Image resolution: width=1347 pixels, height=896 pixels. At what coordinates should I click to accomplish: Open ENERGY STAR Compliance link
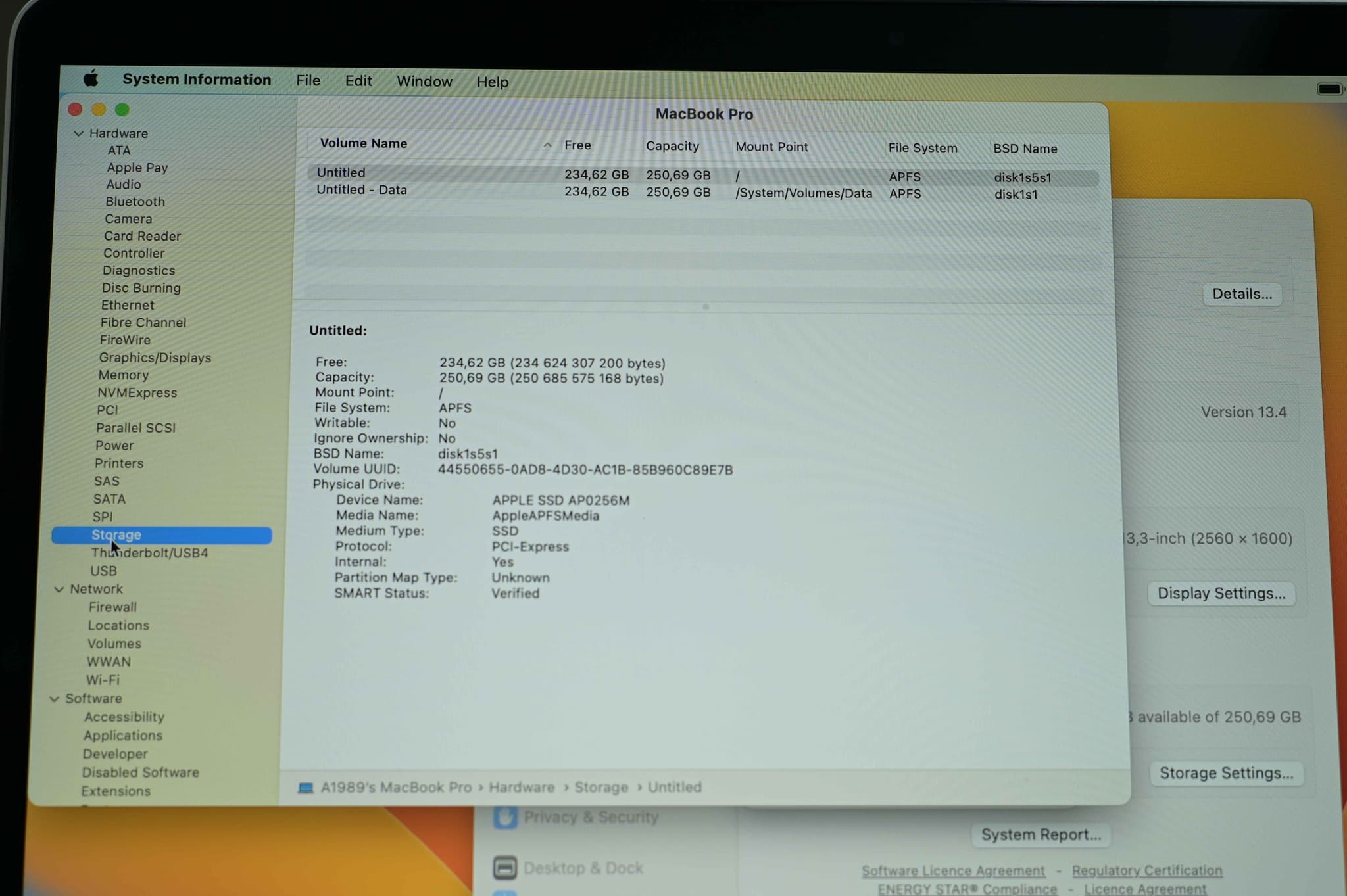coord(967,889)
